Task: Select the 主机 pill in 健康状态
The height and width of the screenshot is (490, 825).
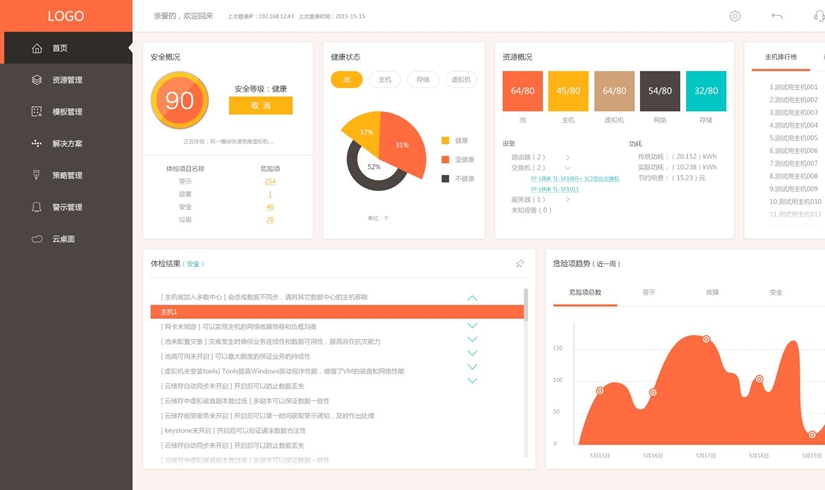Action: point(385,79)
